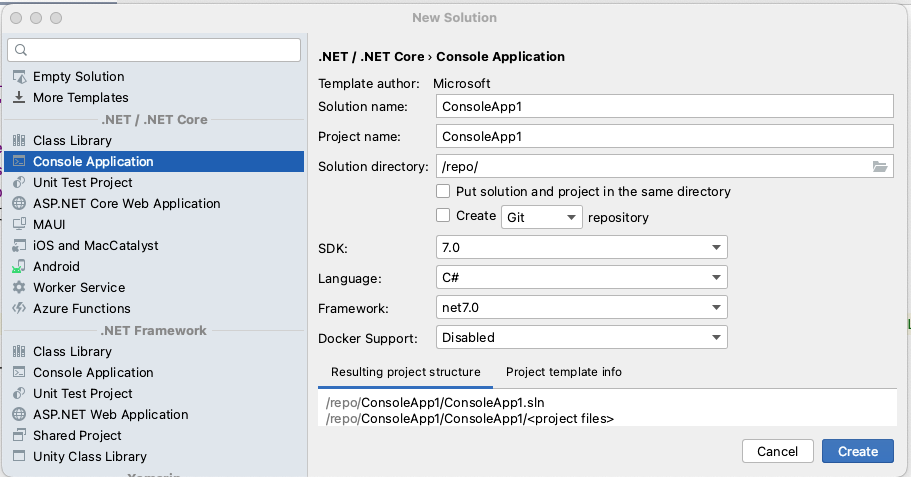The height and width of the screenshot is (477, 911).
Task: Open the Framework net7.0 dropdown
Action: tap(582, 307)
